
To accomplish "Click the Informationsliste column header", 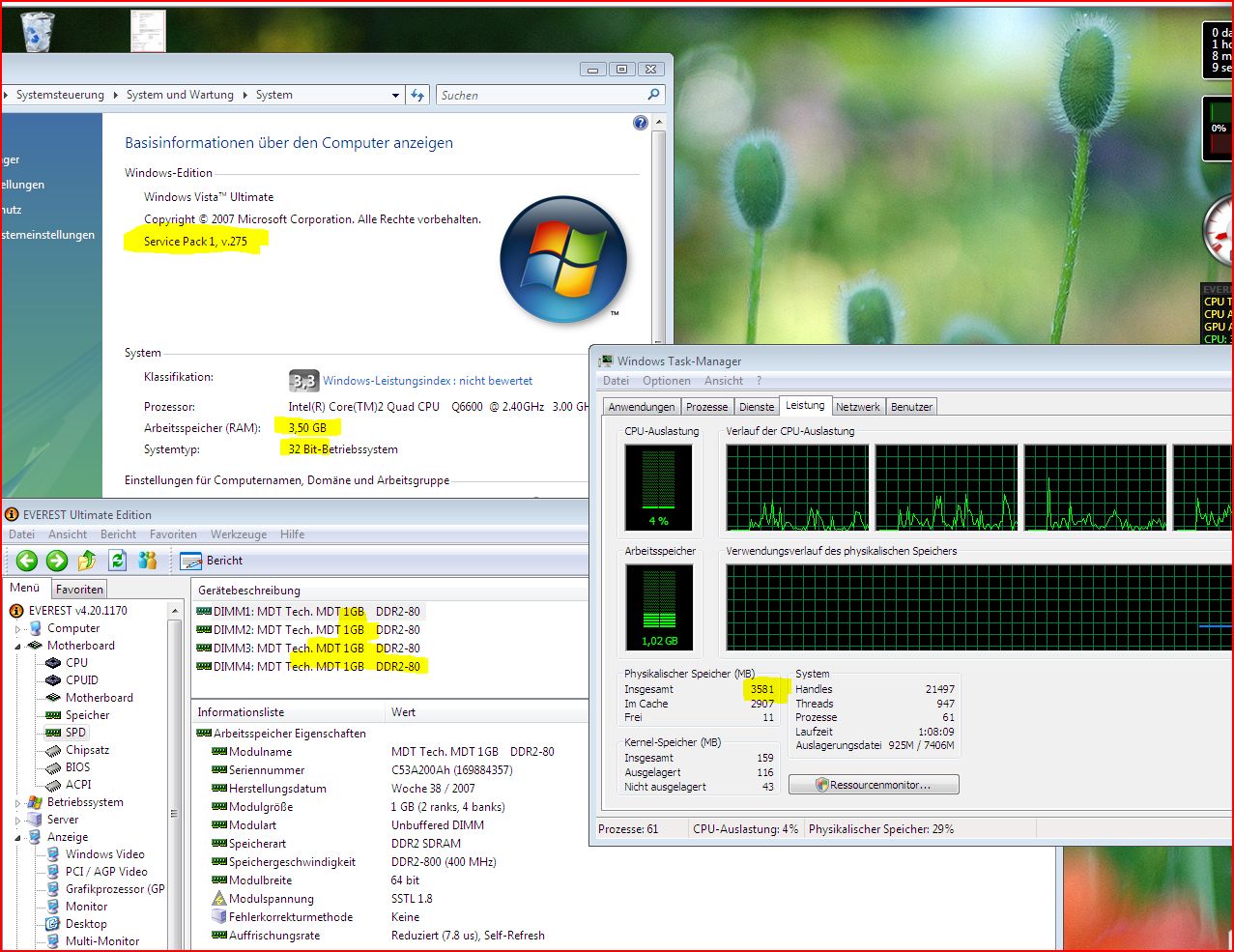I will pyautogui.click(x=288, y=712).
